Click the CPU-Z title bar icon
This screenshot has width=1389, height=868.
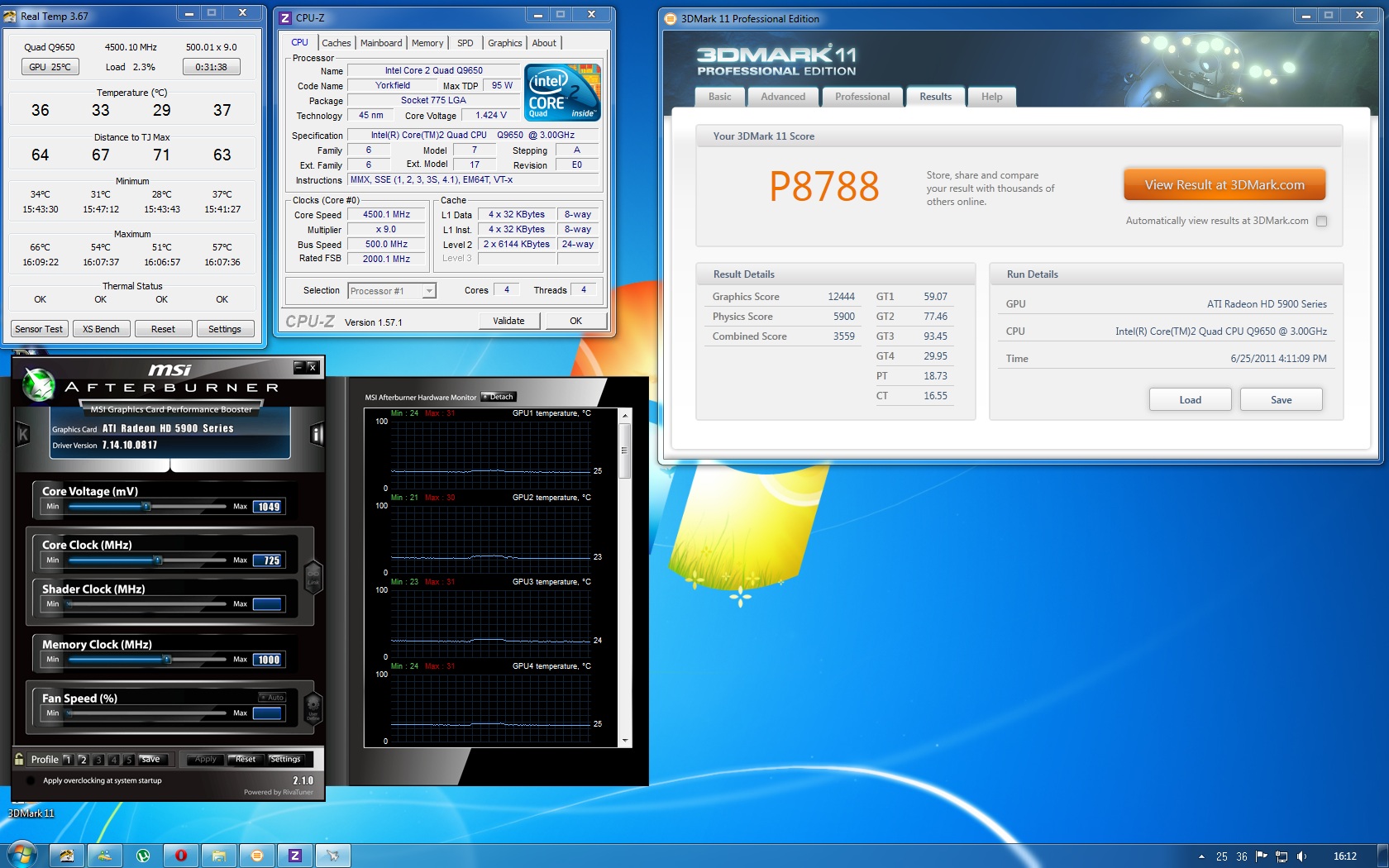[x=285, y=17]
